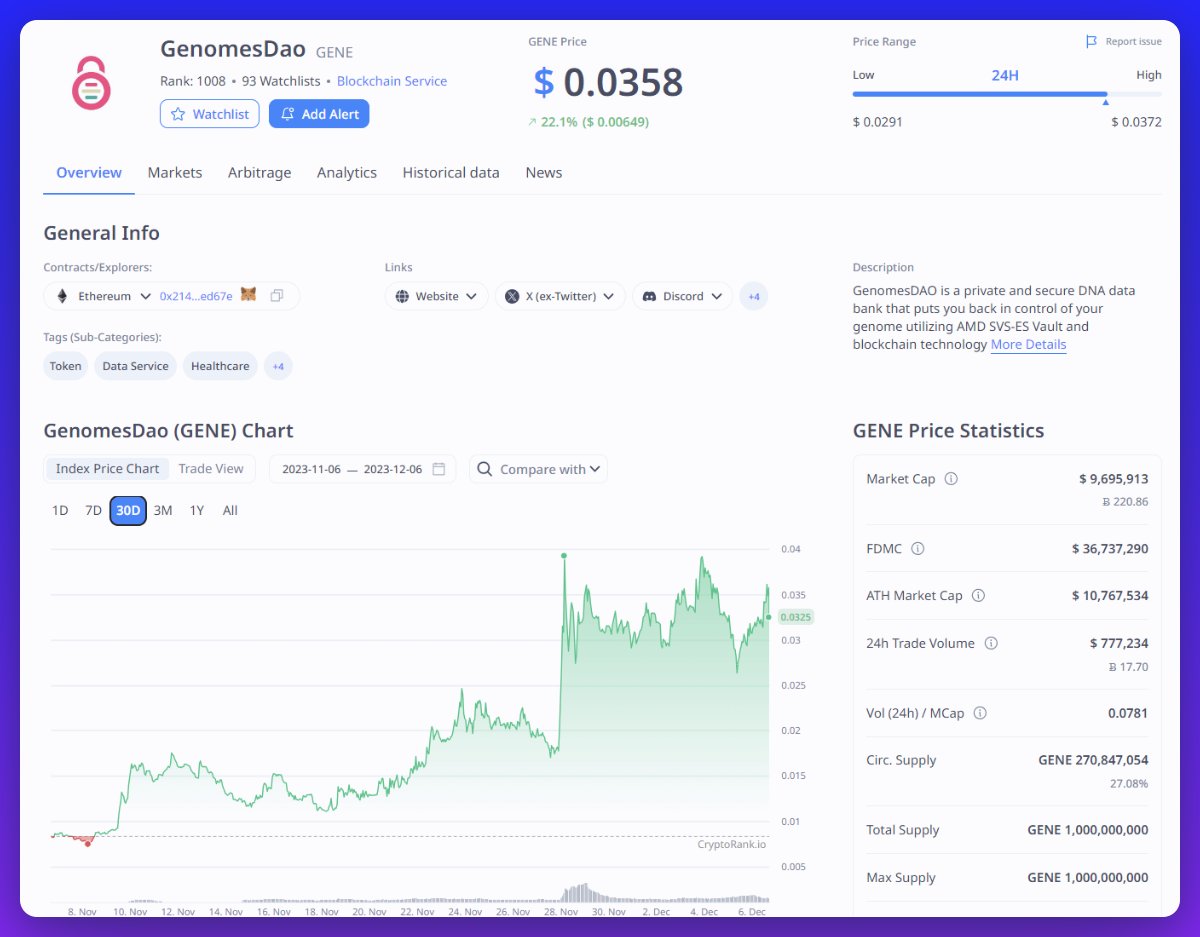Screen dimensions: 1200x937
Task: Switch the chart to Index Price Chart
Action: click(x=107, y=469)
